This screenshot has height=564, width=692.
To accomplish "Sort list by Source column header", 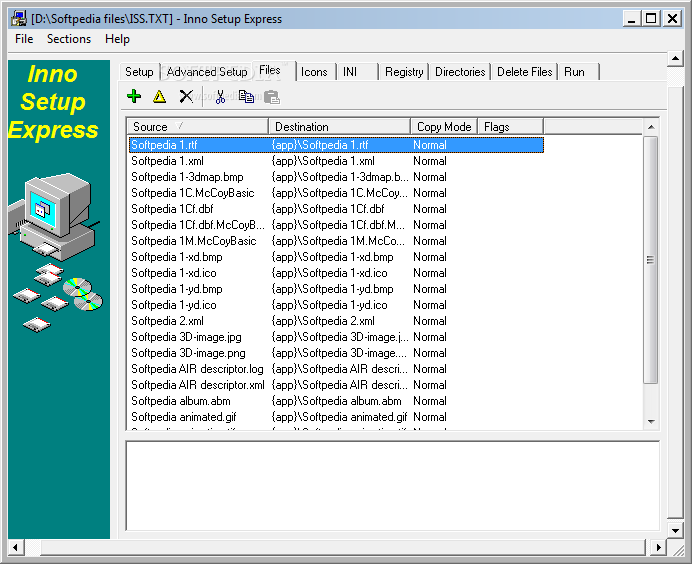I will 198,127.
